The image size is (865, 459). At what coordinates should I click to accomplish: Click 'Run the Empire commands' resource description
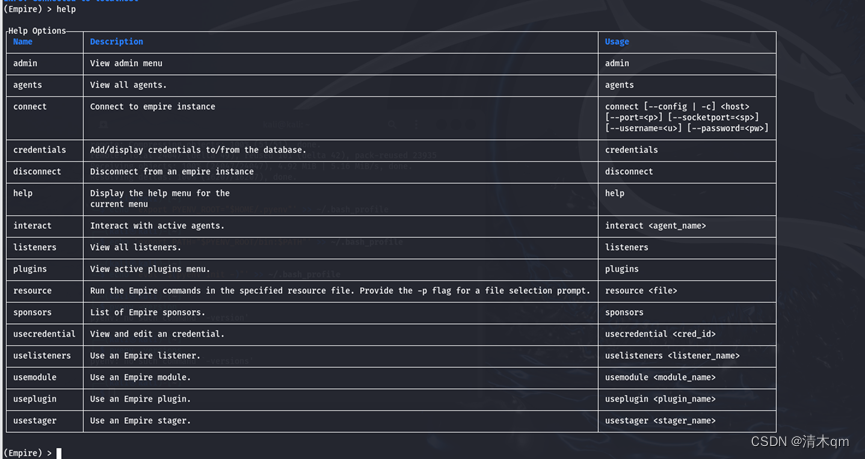pos(340,291)
